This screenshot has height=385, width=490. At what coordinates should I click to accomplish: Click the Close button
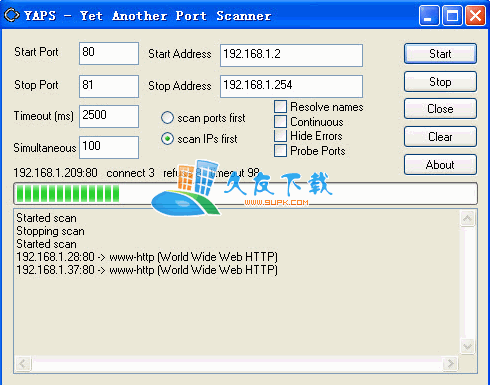pyautogui.click(x=440, y=109)
